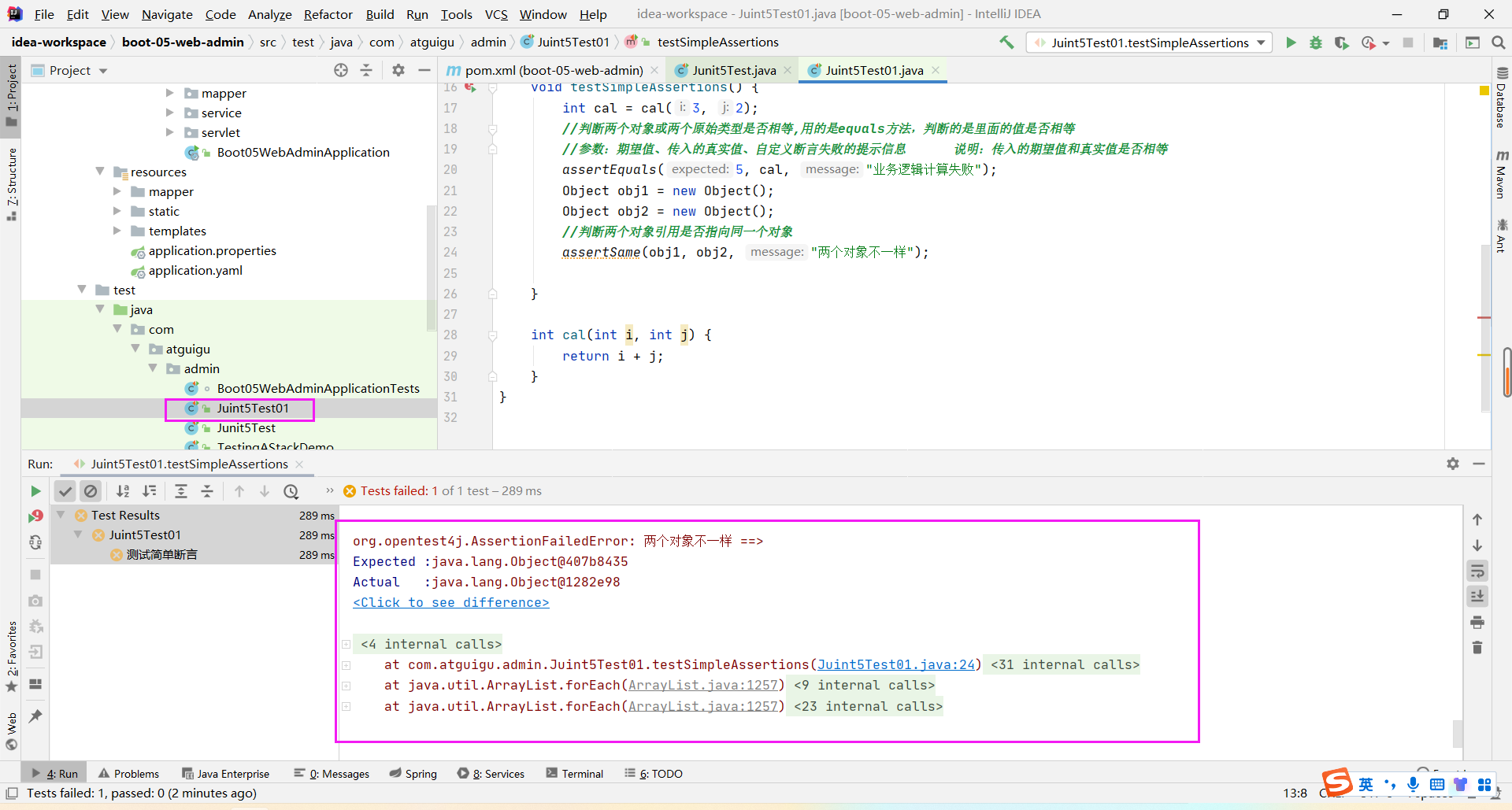
Task: Open Project Structure from the toolbar
Action: pyautogui.click(x=1440, y=43)
